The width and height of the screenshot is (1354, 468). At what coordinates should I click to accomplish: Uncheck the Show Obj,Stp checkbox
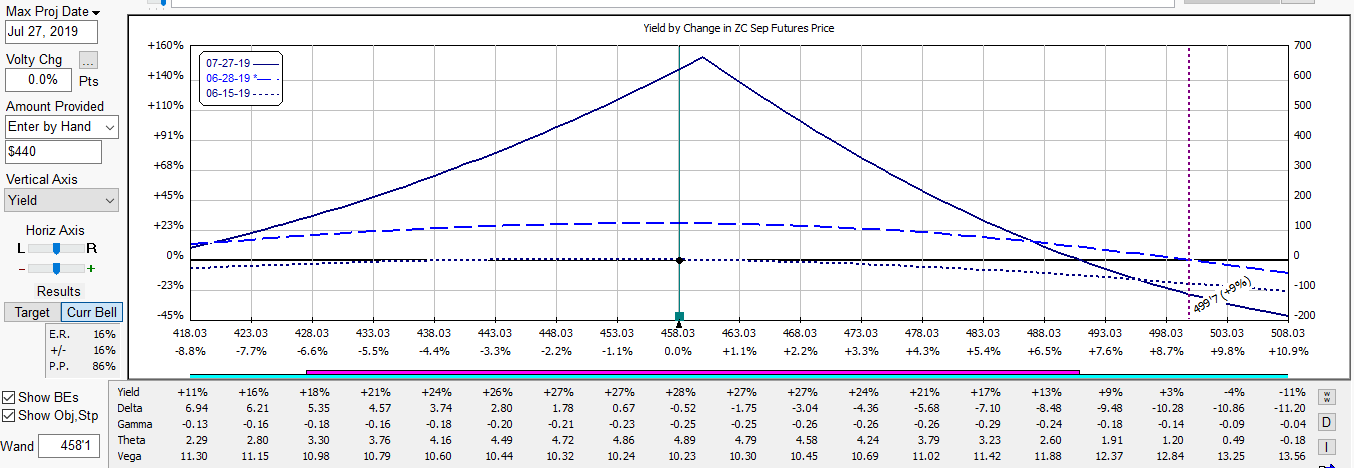pos(9,416)
